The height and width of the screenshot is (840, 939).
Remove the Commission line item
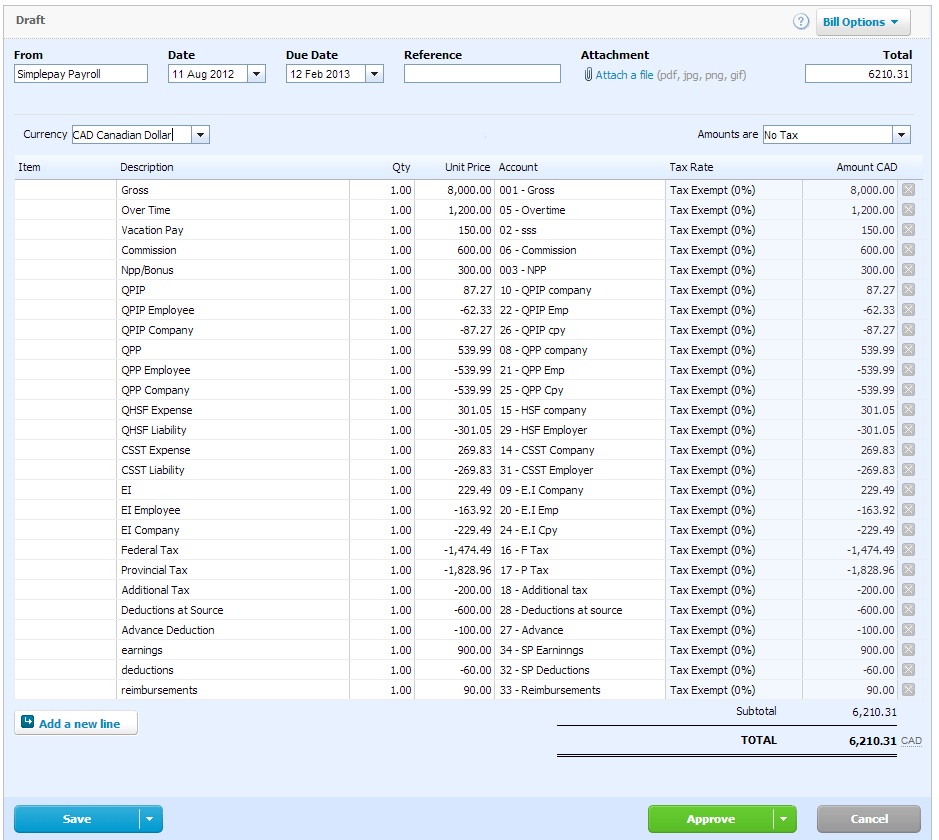click(908, 250)
